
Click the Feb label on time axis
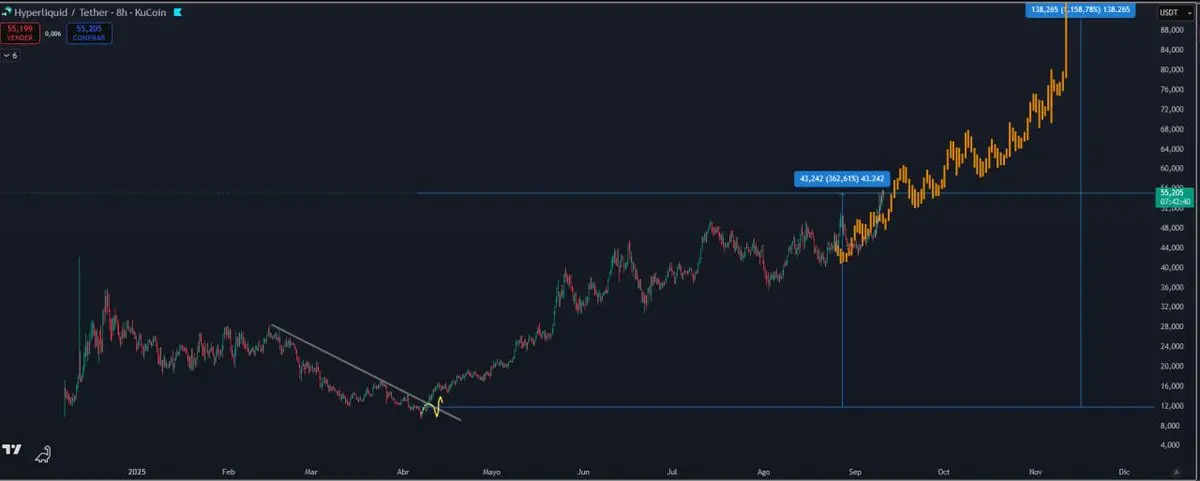[227, 470]
